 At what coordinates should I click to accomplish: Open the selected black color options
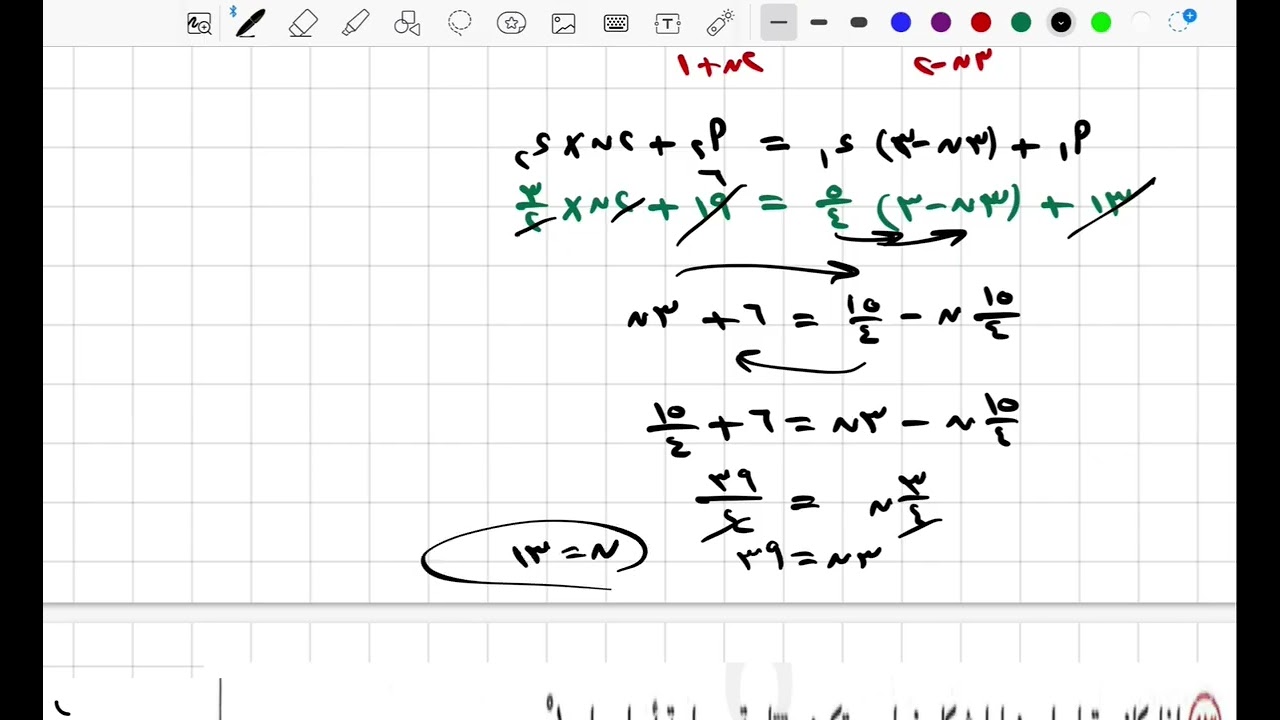pyautogui.click(x=1061, y=22)
